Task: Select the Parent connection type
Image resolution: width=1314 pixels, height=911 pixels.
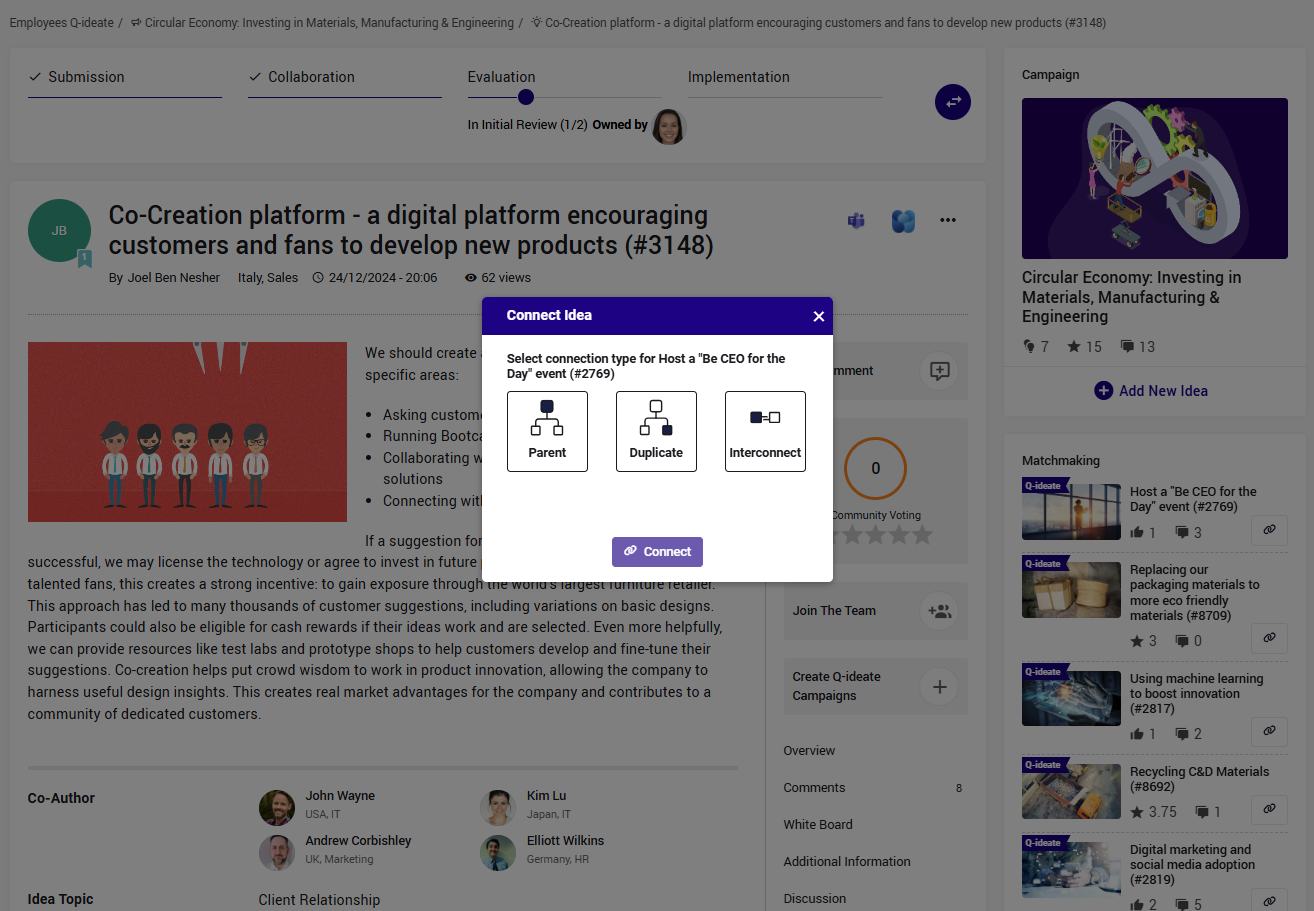Action: pyautogui.click(x=547, y=431)
